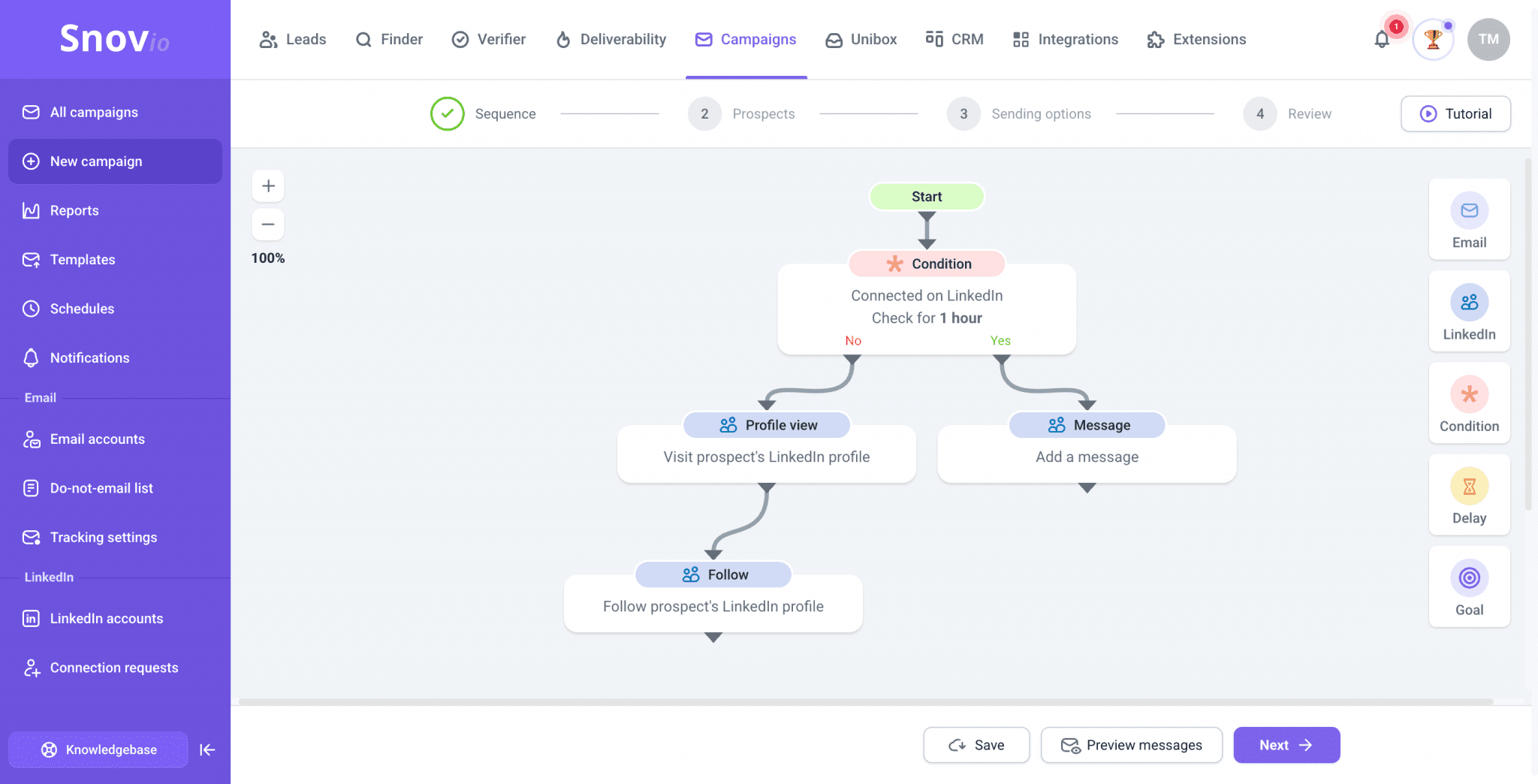Open Reports from the sidebar
The width and height of the screenshot is (1538, 784).
[74, 210]
